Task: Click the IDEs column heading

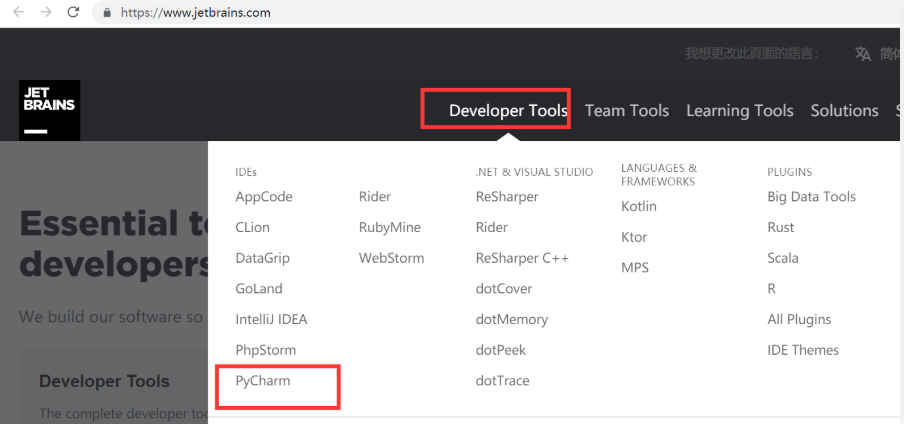Action: (x=246, y=172)
